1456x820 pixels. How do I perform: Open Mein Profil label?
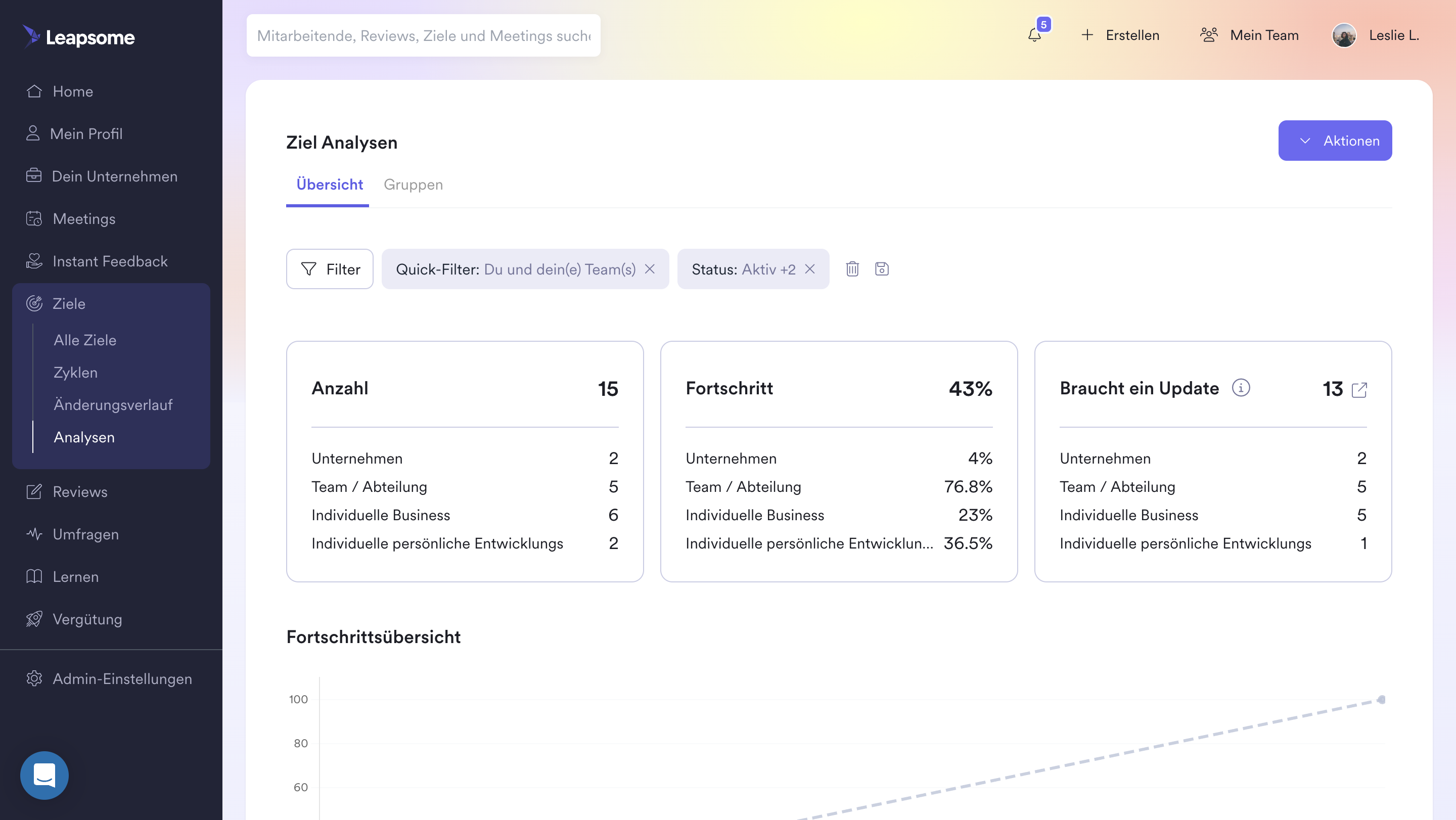[86, 133]
